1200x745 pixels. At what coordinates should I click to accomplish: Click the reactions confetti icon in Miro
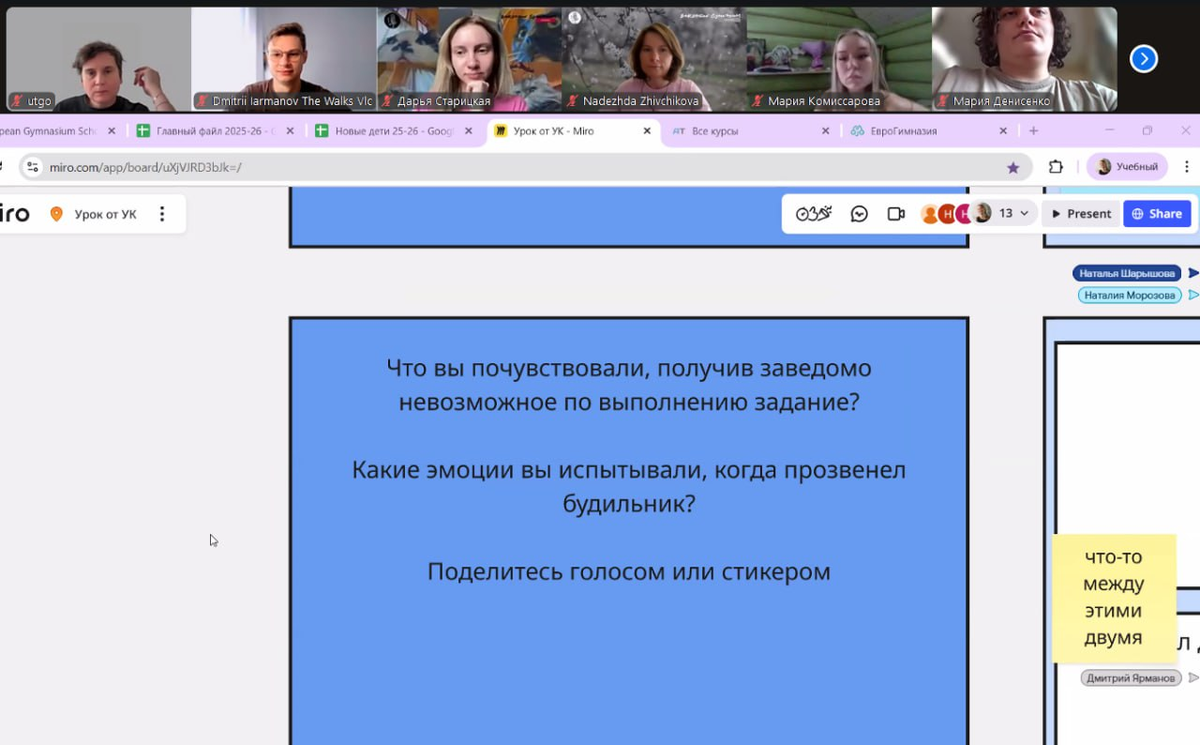point(825,212)
